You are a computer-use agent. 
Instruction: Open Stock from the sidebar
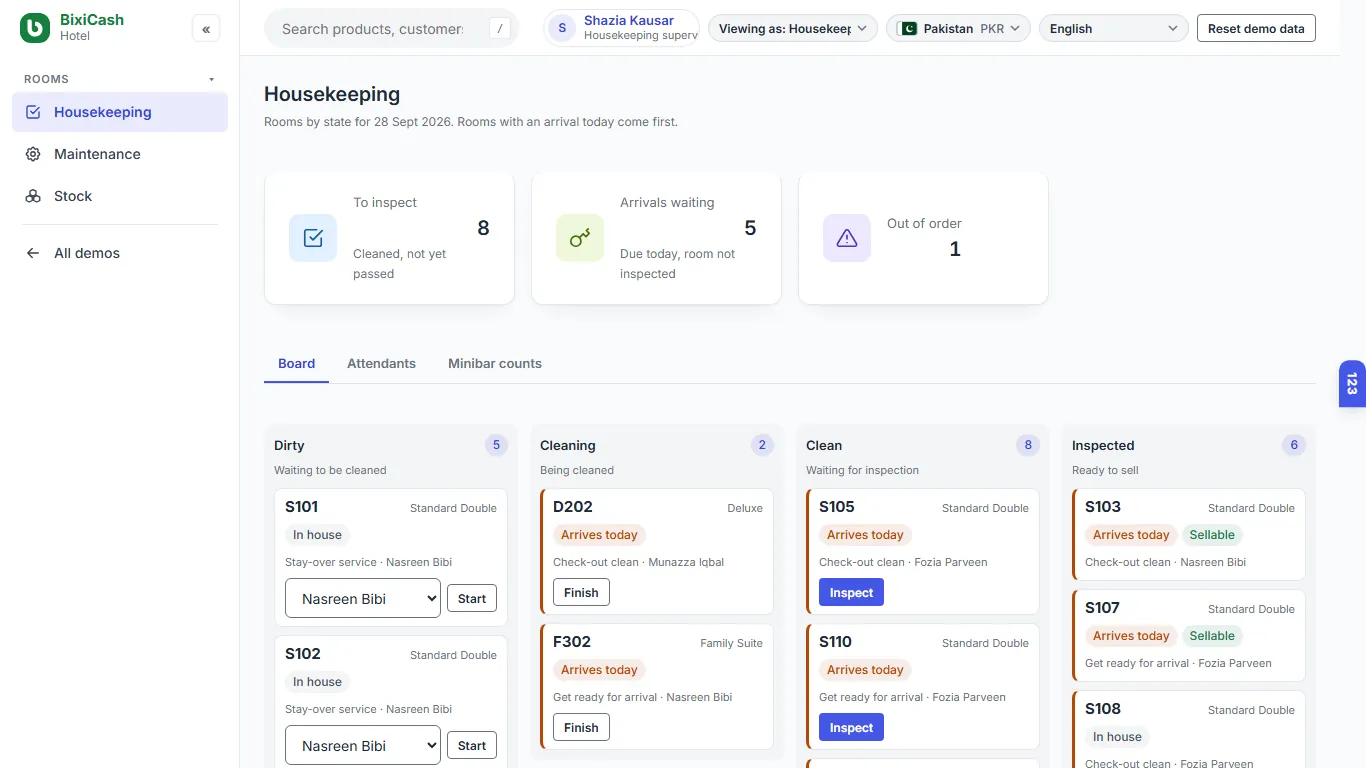point(120,196)
